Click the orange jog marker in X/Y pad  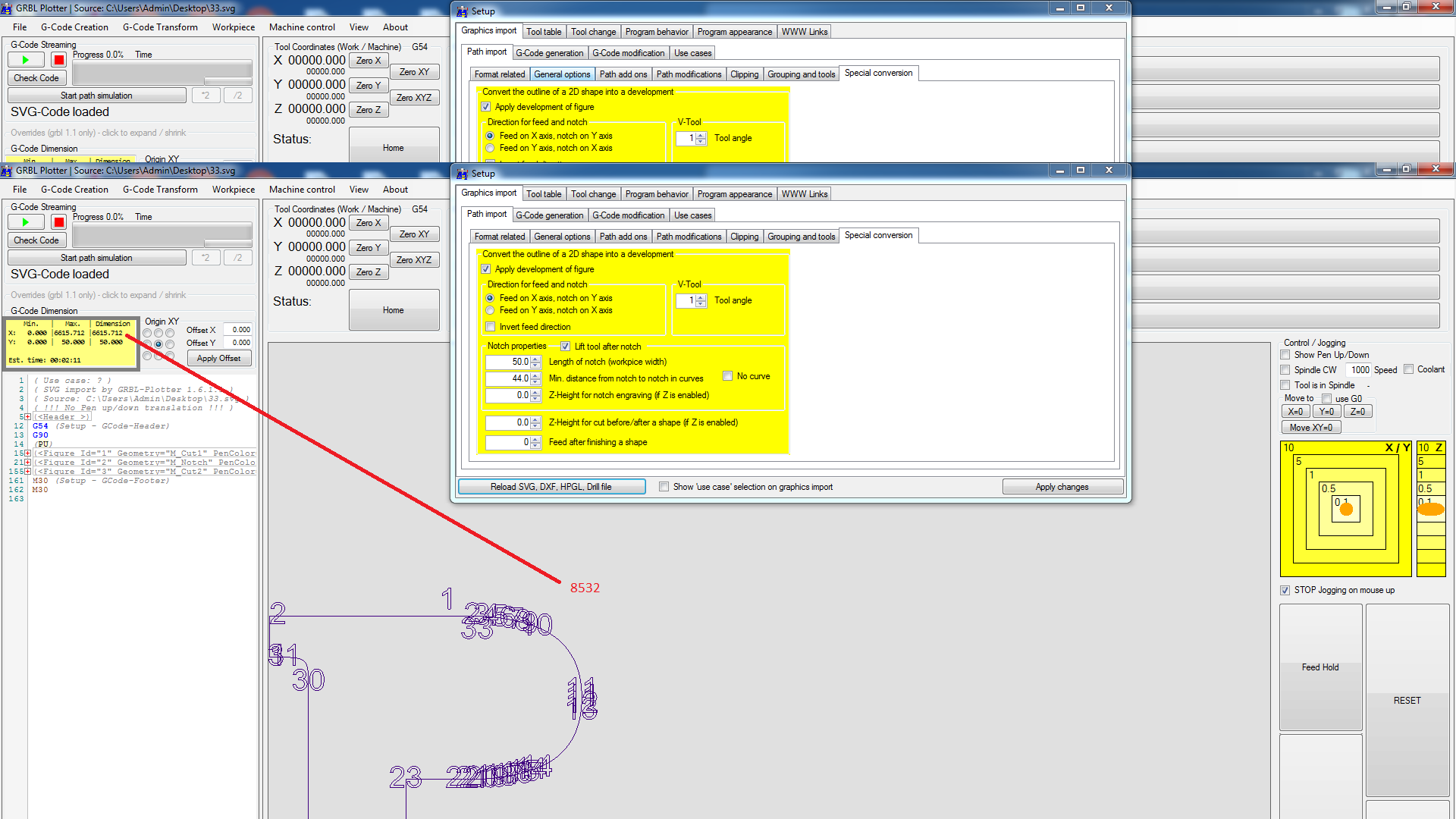1346,509
